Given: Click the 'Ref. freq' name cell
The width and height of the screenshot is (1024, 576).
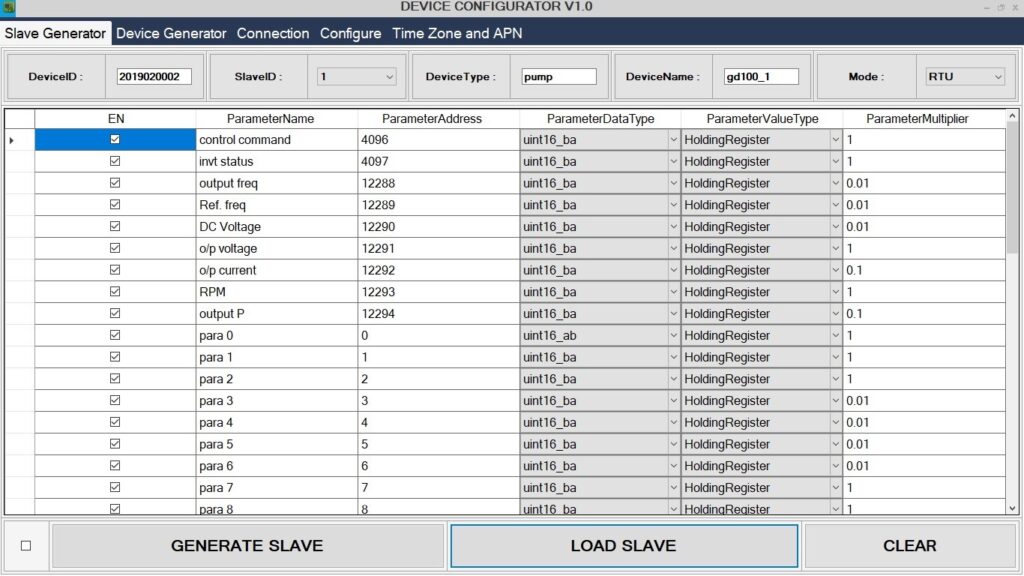Looking at the screenshot, I should (x=276, y=205).
